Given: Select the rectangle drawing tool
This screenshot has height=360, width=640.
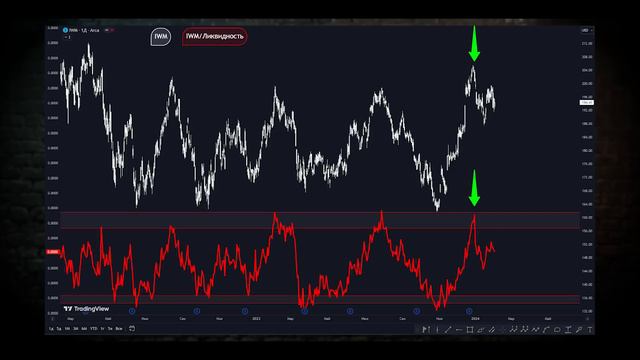Looking at the screenshot, I should pos(469,329).
